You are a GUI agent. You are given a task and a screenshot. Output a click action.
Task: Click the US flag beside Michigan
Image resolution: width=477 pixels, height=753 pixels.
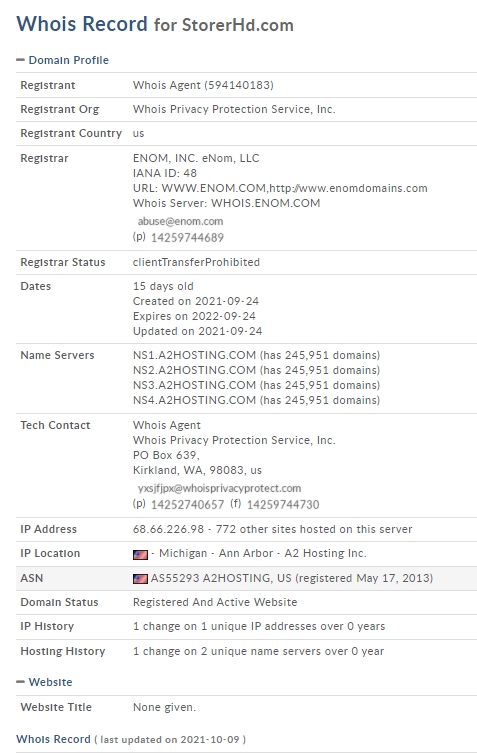(140, 554)
